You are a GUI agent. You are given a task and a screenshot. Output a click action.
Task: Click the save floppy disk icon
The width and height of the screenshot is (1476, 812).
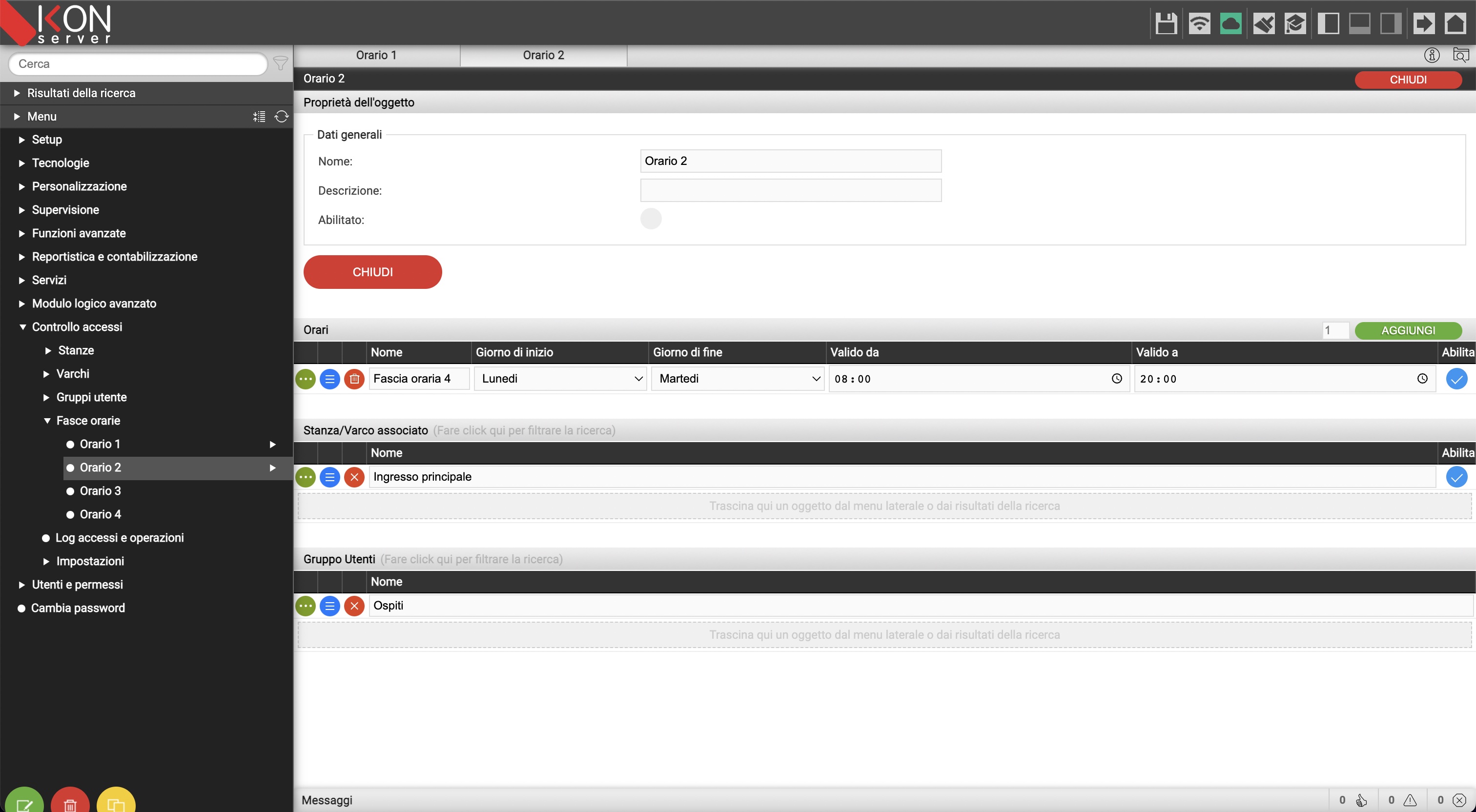[1166, 23]
